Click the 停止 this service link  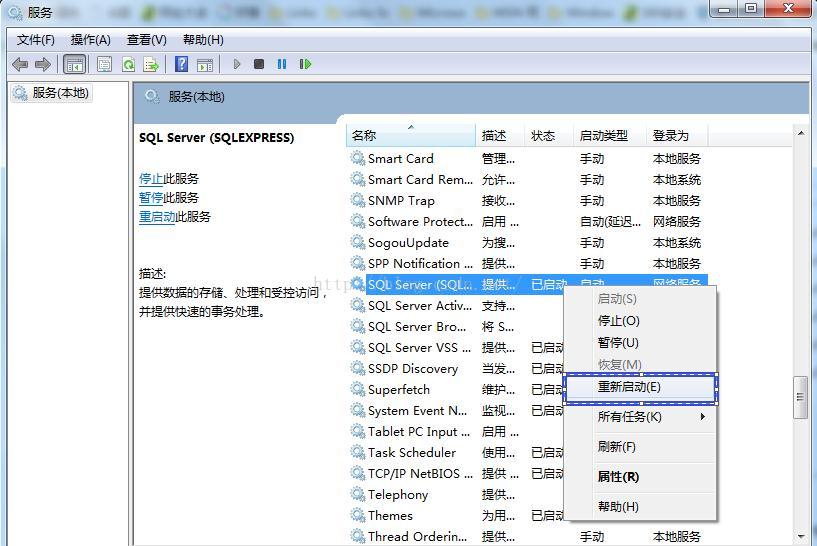(x=151, y=179)
